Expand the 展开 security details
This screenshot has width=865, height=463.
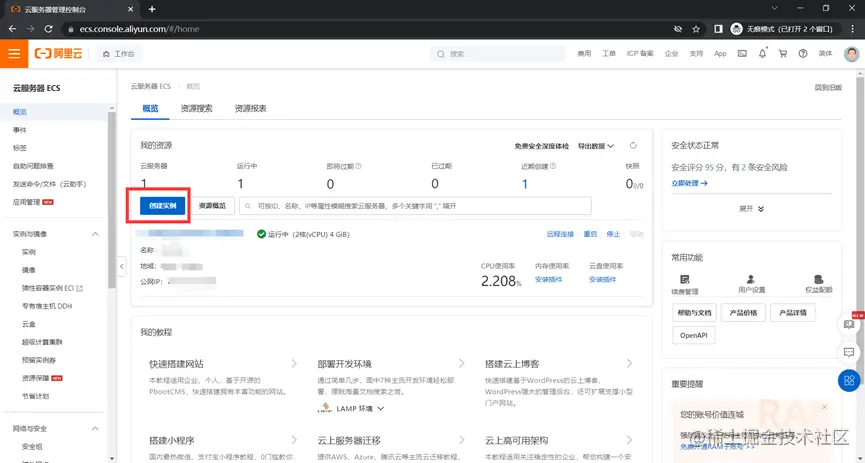point(751,209)
